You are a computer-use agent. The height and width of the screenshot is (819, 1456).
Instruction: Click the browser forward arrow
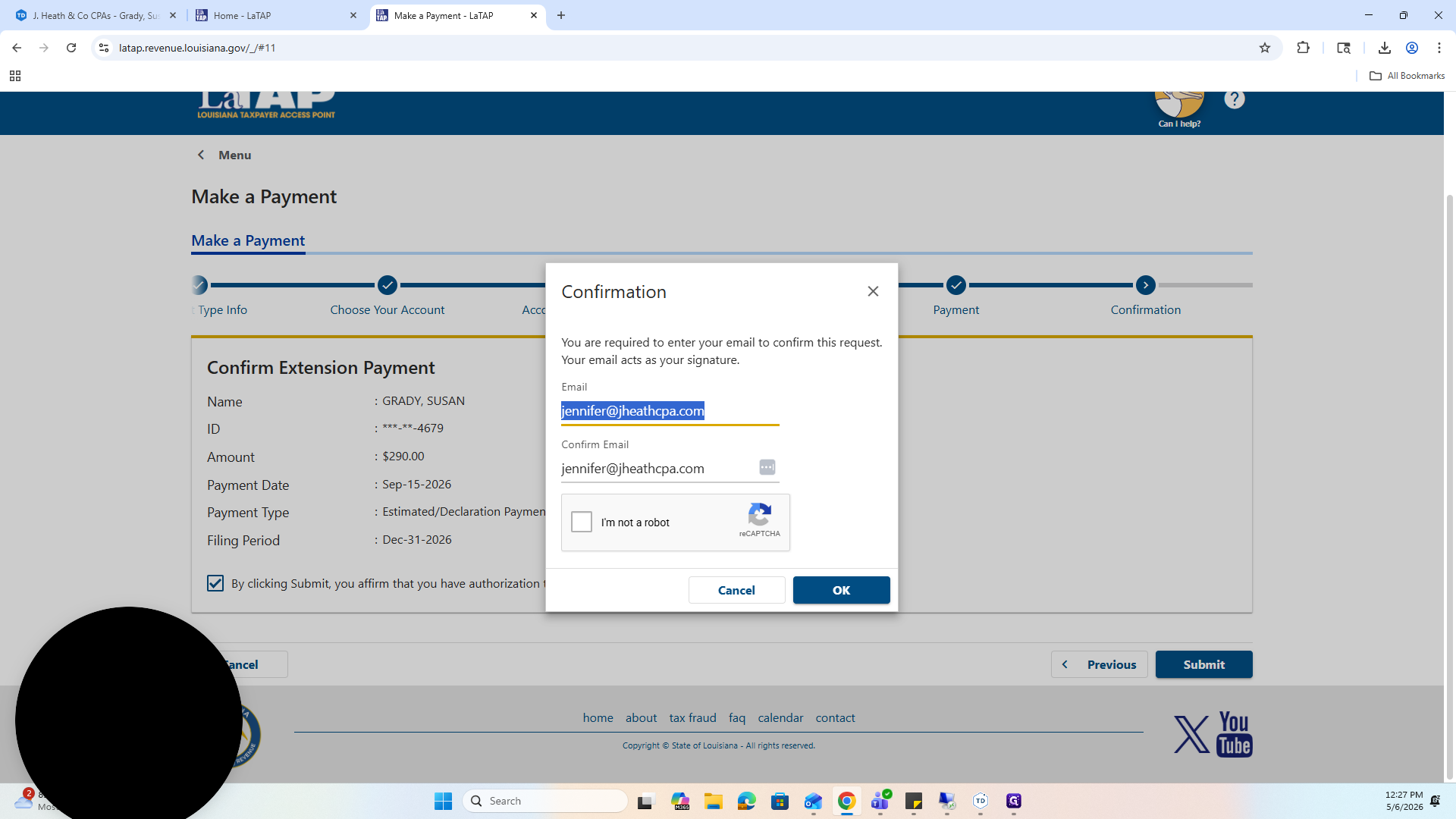point(44,48)
